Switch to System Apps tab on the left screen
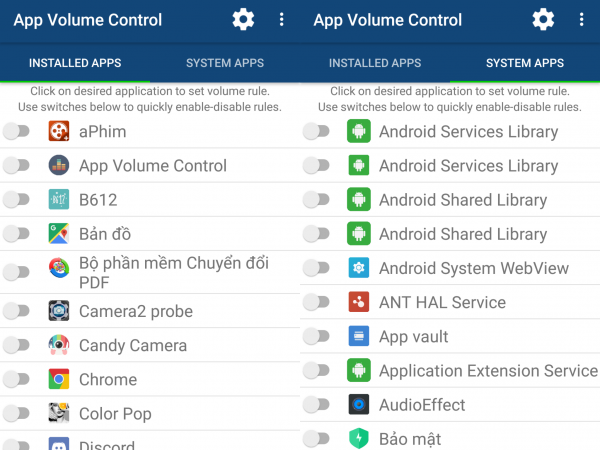600x450 pixels. (x=225, y=63)
